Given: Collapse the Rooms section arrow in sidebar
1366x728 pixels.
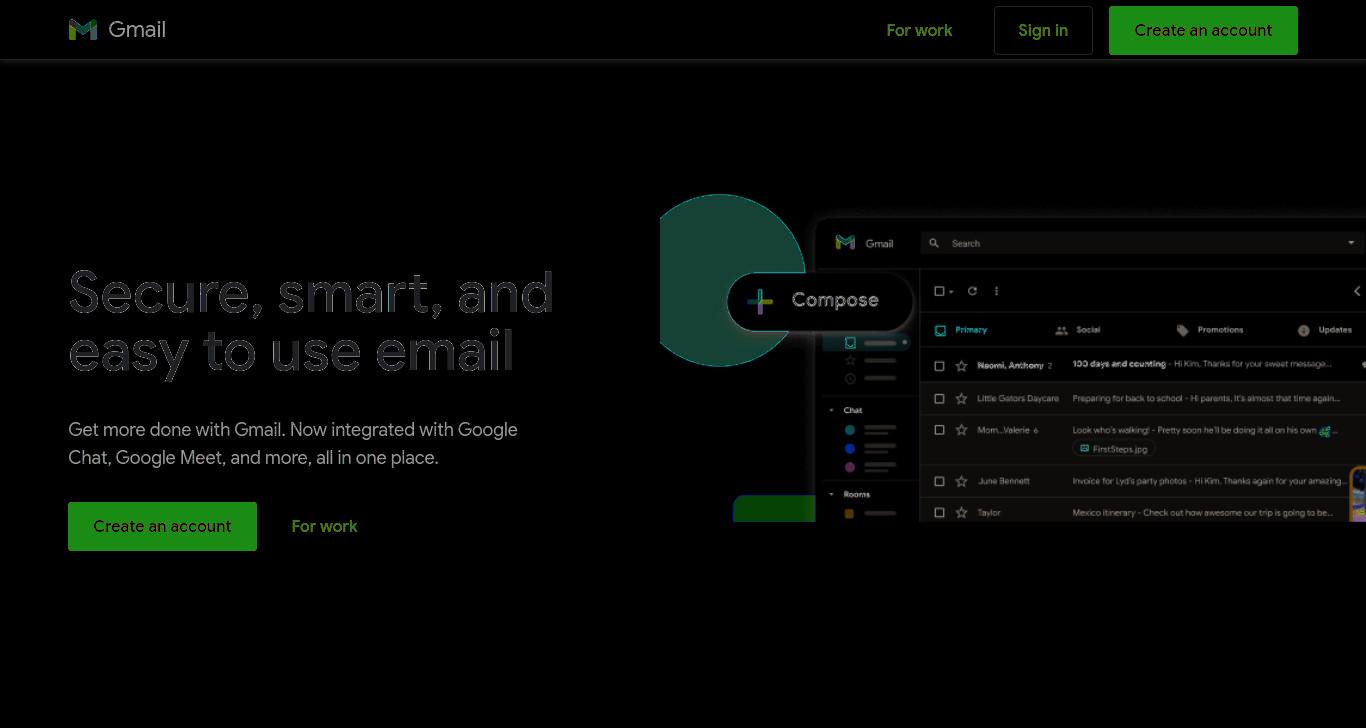Looking at the screenshot, I should (x=831, y=494).
